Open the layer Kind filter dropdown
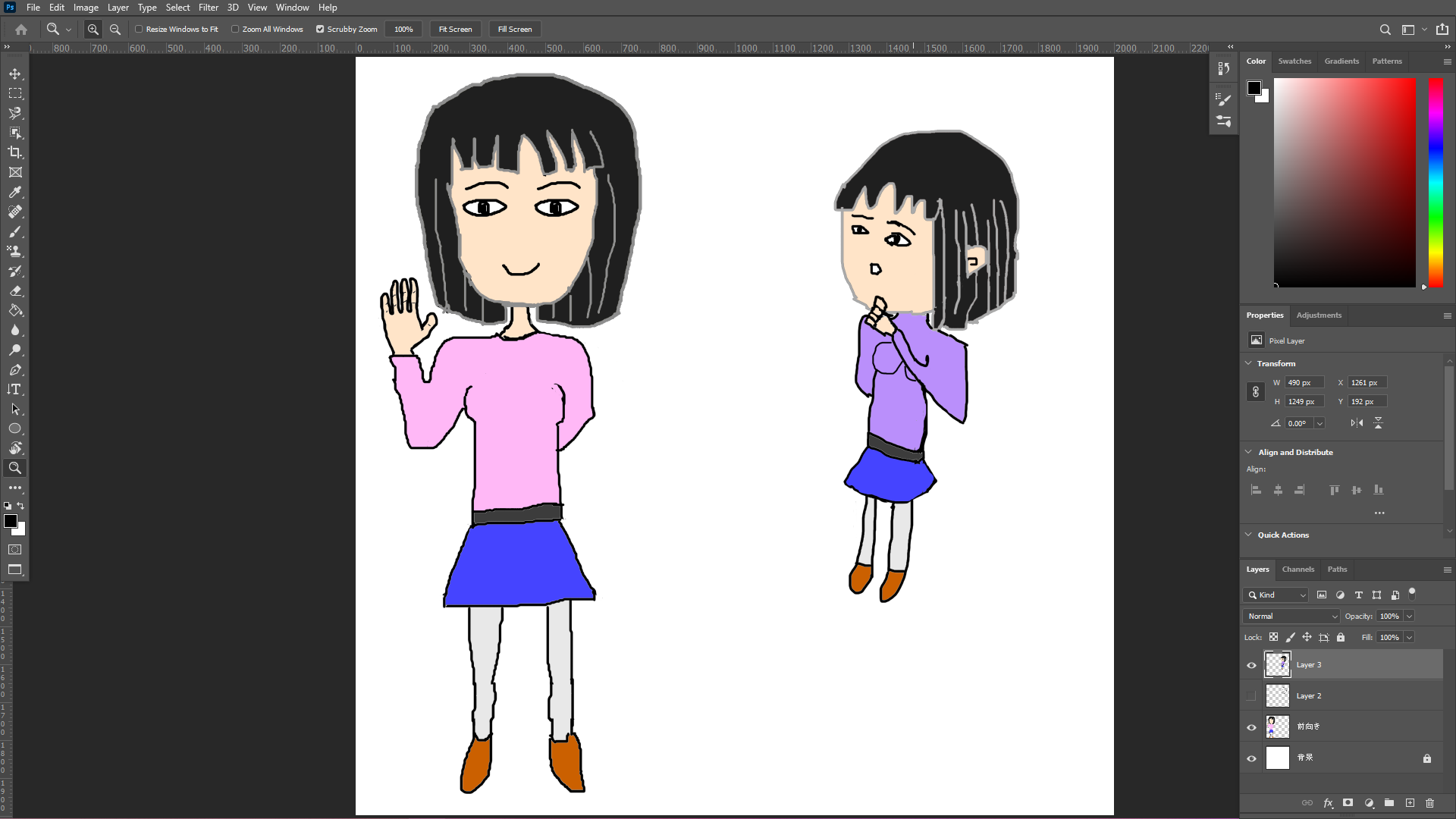 (x=1276, y=595)
